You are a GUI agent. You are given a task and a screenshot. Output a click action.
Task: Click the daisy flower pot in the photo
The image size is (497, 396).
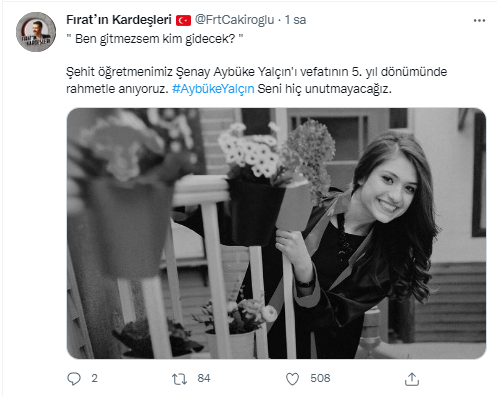click(x=253, y=183)
